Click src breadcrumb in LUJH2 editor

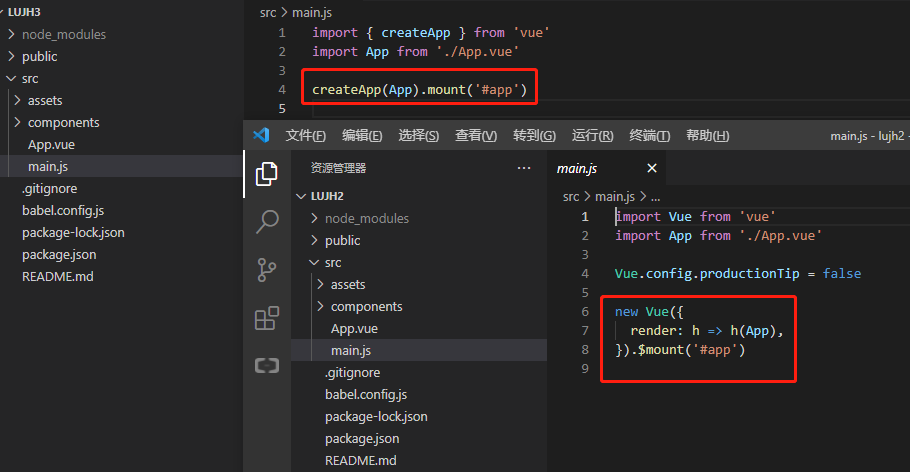571,197
